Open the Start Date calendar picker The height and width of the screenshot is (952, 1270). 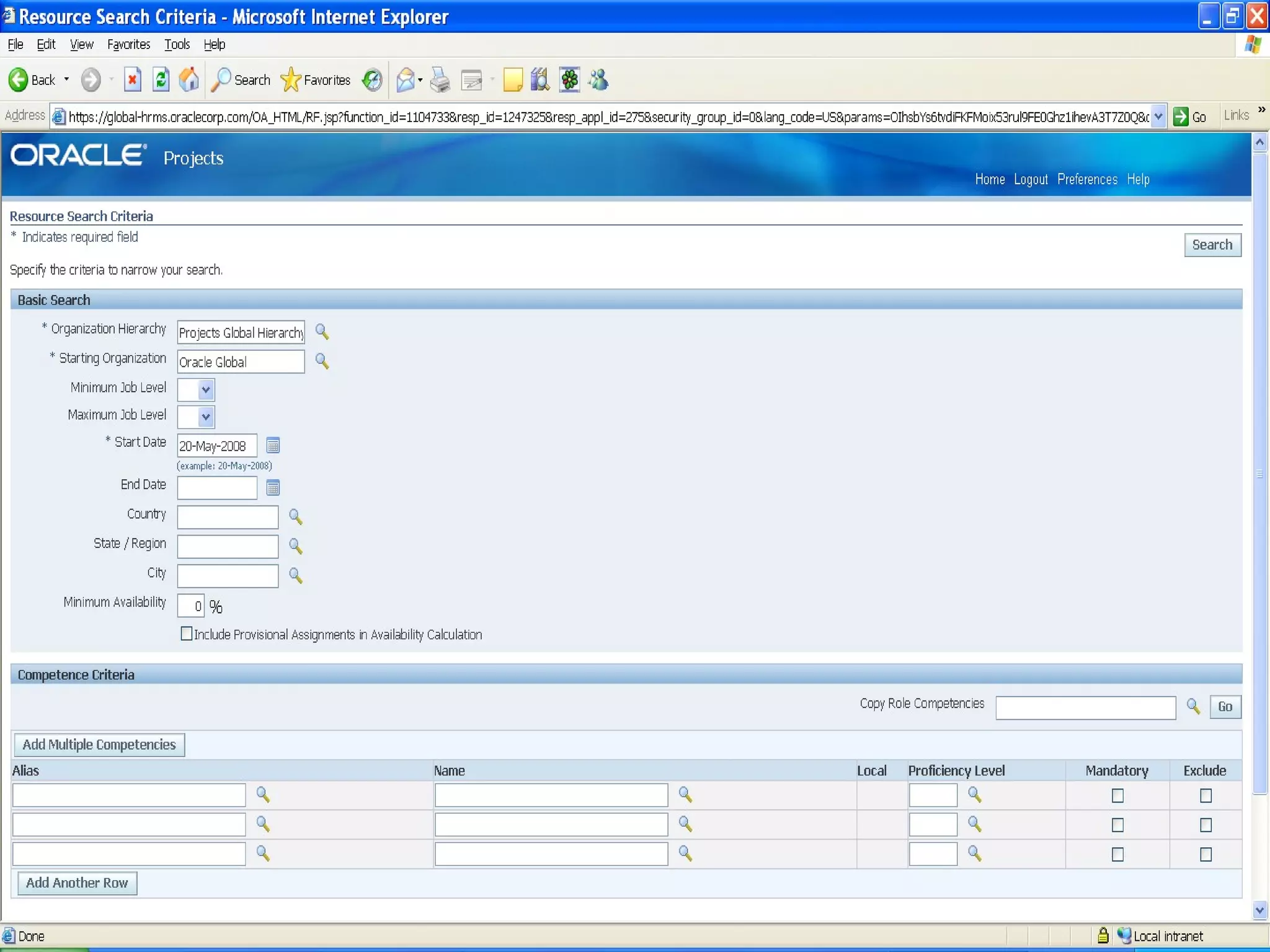[x=273, y=445]
